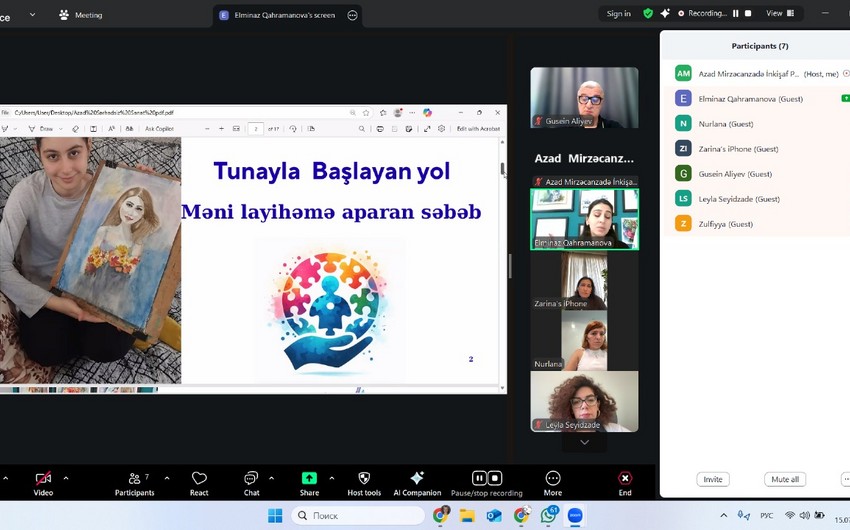Toggle read aloud in PDF toolbar
The width and height of the screenshot is (850, 530).
click(x=111, y=129)
